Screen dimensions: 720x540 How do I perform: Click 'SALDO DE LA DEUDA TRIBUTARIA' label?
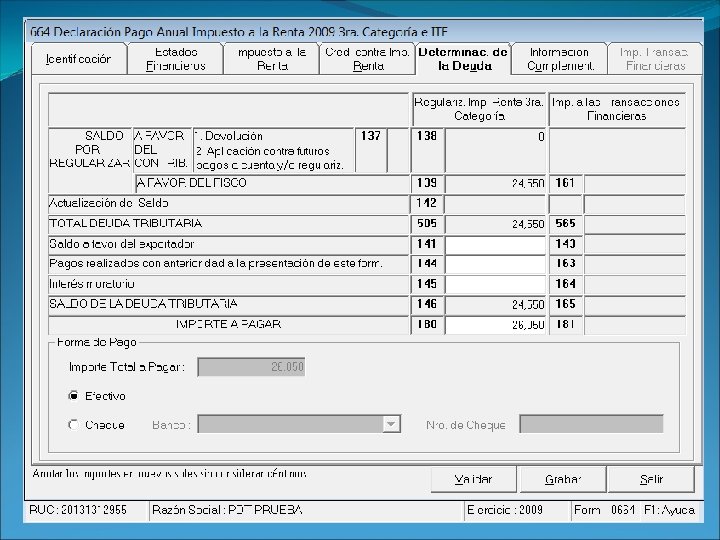click(143, 304)
